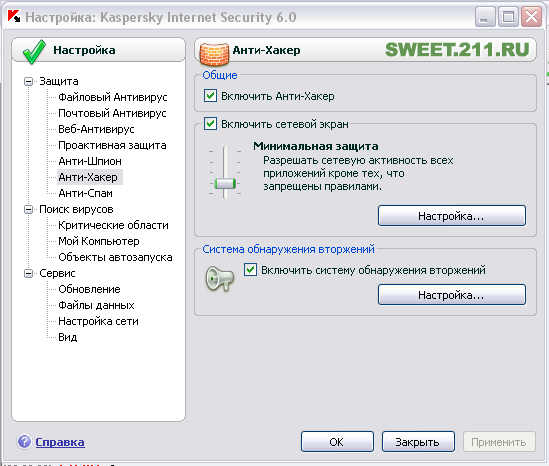Open the Справка help link

point(60,442)
